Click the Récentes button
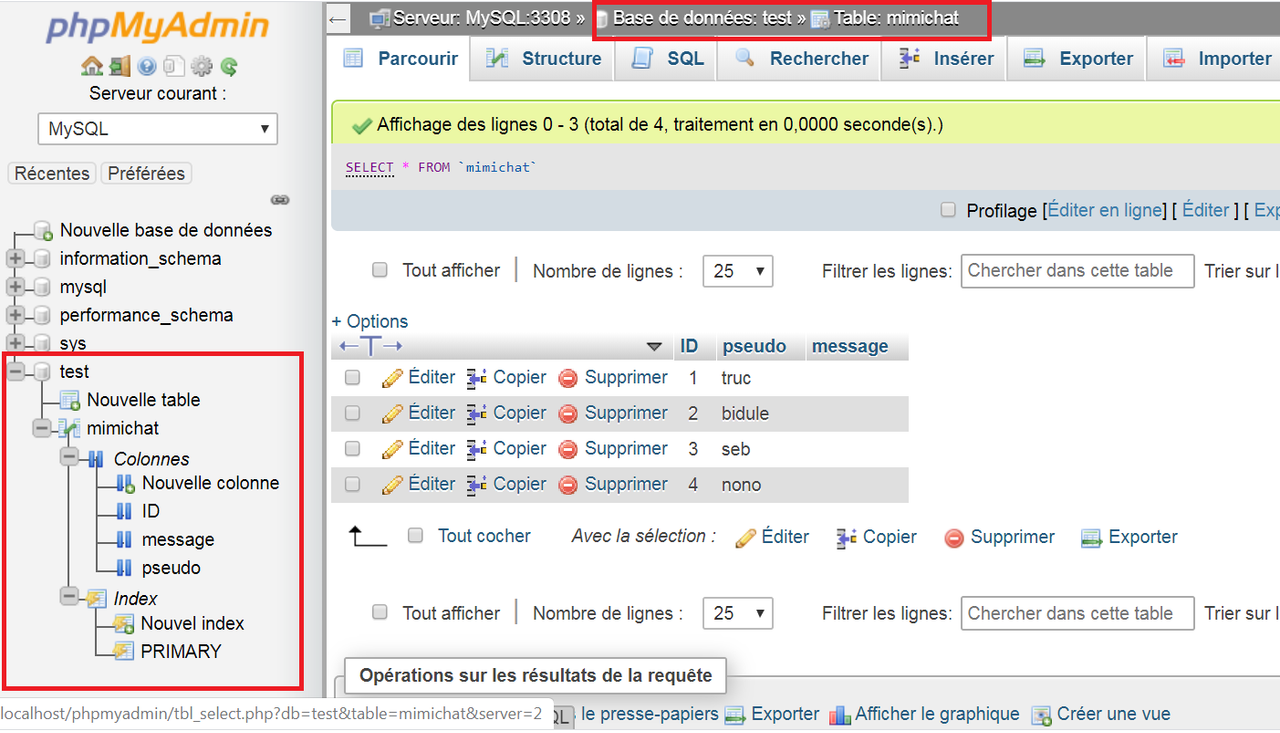This screenshot has width=1280, height=733. tap(51, 173)
